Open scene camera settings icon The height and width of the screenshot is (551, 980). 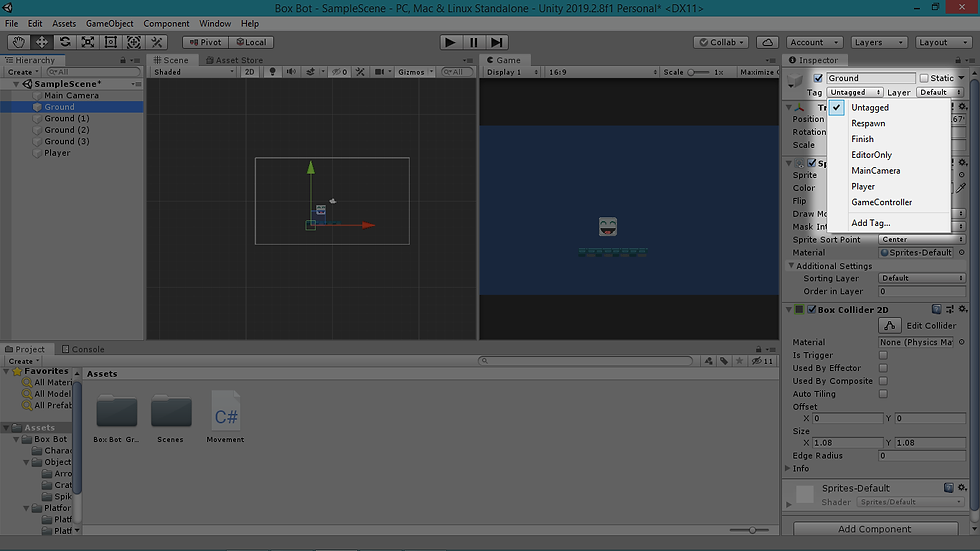[x=379, y=72]
